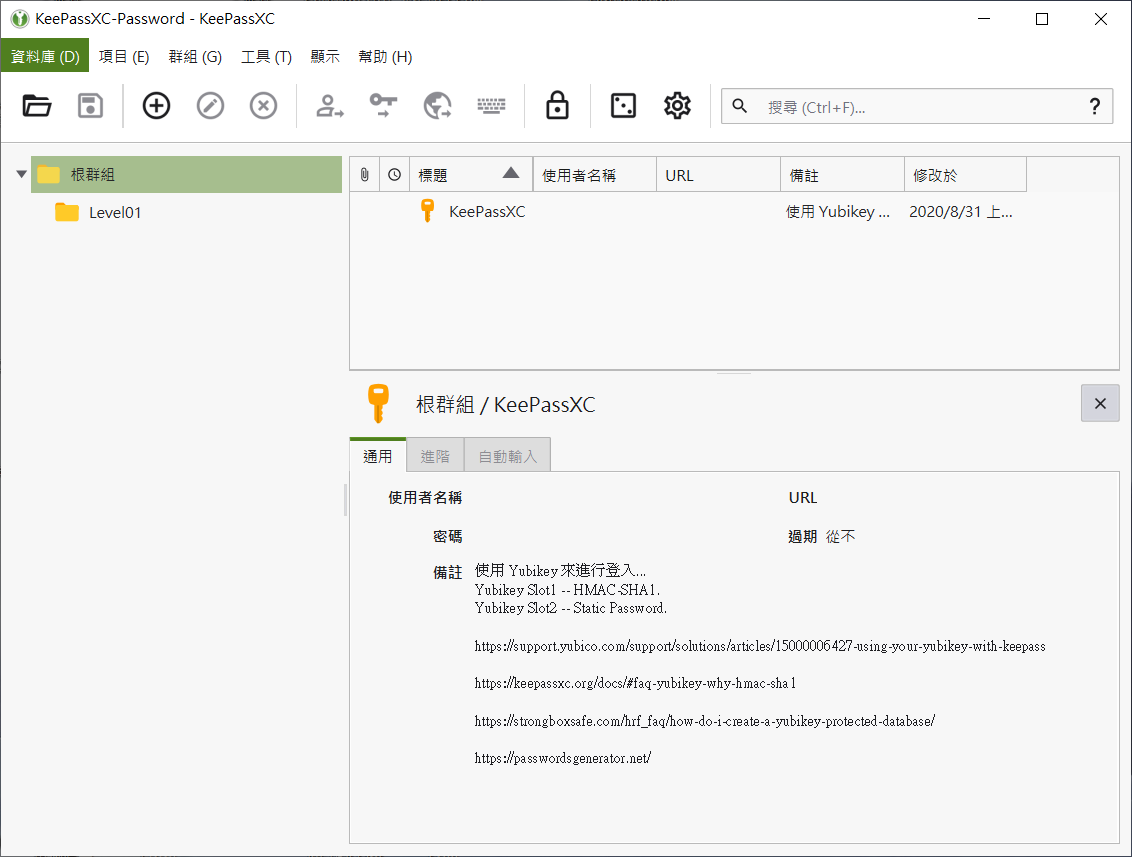Viewport: 1132px width, 857px height.
Task: Switch to the 進階 tab
Action: [x=435, y=456]
